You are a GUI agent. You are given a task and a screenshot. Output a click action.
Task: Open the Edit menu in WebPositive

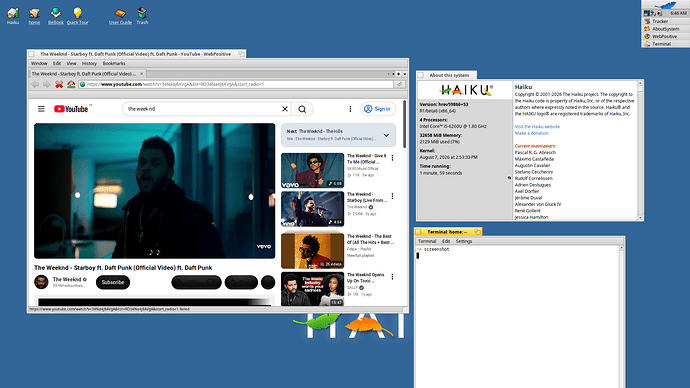pos(57,64)
